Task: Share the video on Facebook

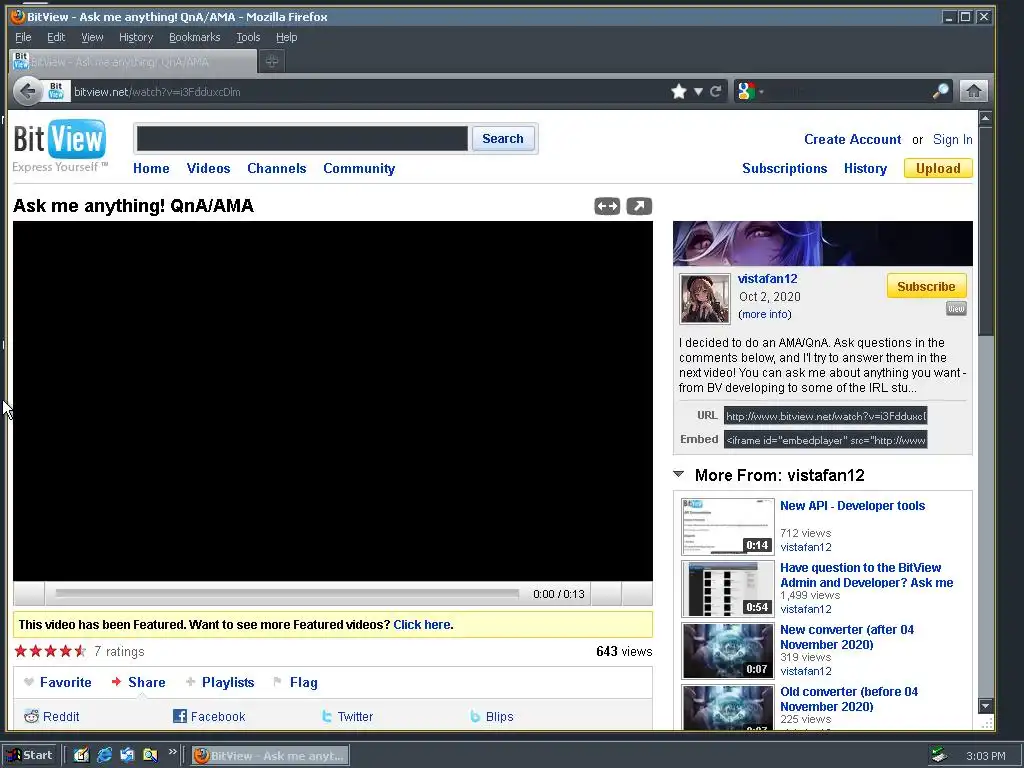Action: coord(209,716)
